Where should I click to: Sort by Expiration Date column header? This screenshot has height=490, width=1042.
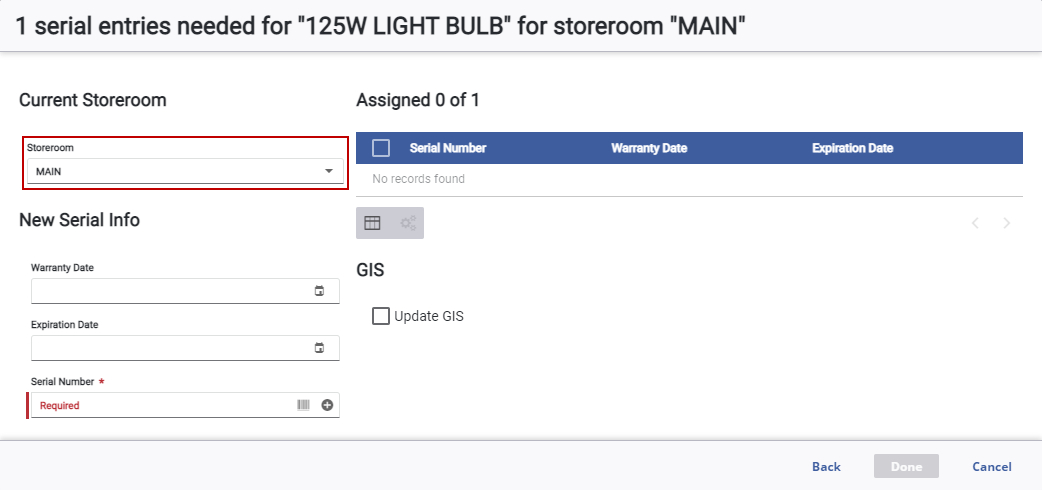point(852,148)
